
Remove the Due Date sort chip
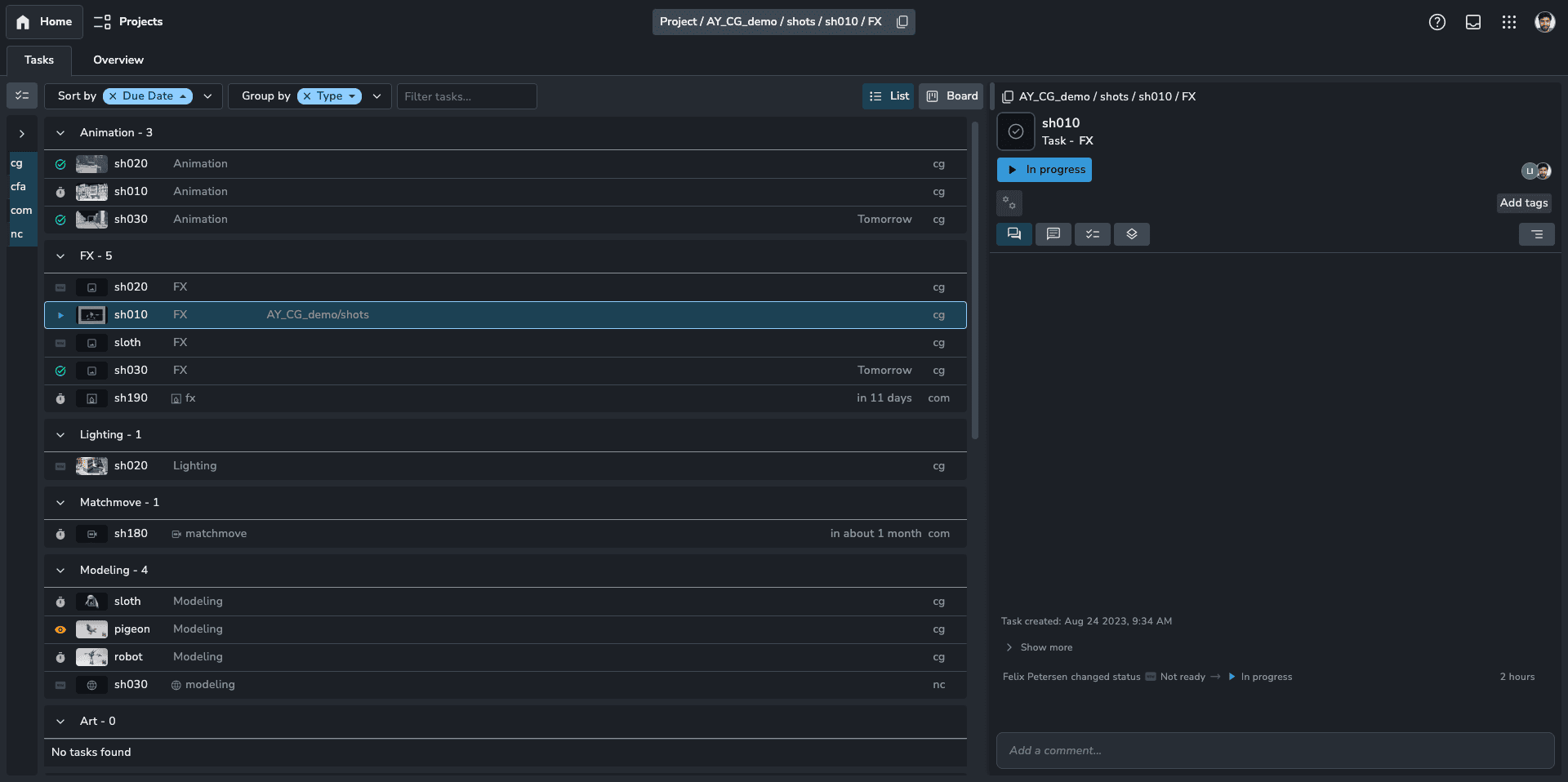point(113,96)
